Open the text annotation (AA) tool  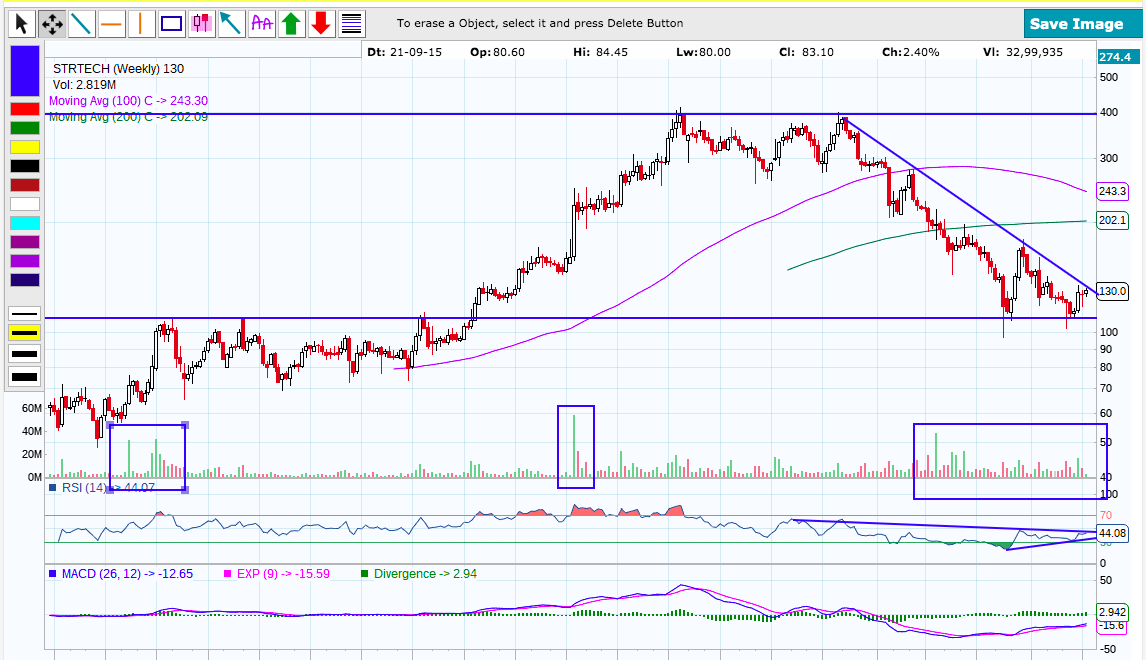pyautogui.click(x=261, y=24)
